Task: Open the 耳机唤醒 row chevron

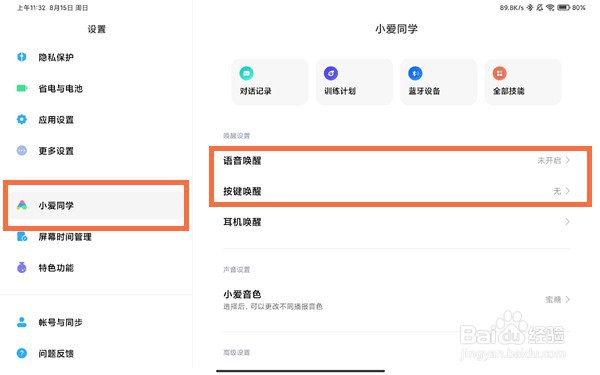Action: coord(568,222)
